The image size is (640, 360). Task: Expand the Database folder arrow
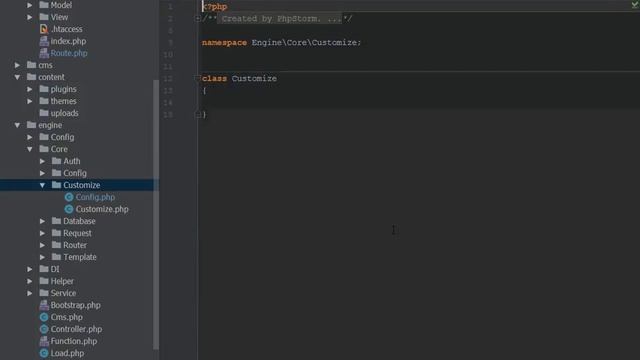coord(42,221)
